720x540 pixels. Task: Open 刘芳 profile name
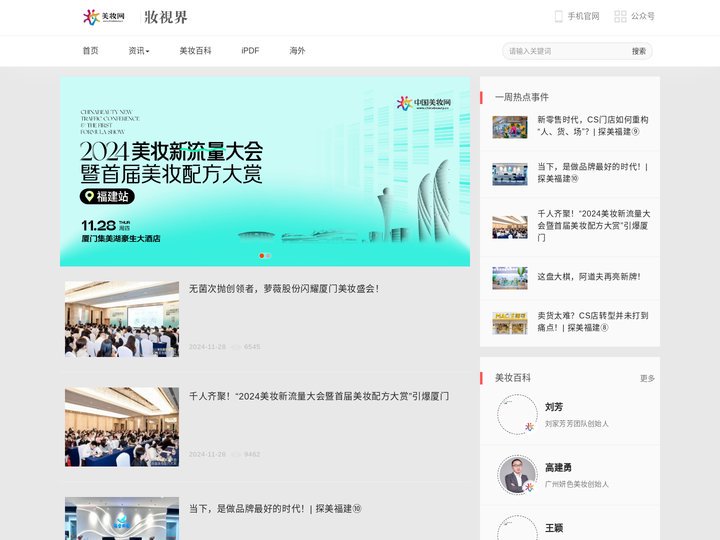(554, 407)
